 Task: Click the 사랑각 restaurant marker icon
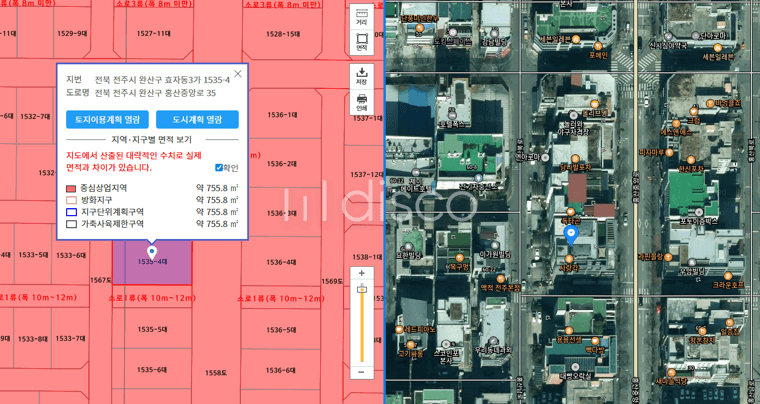click(x=570, y=260)
